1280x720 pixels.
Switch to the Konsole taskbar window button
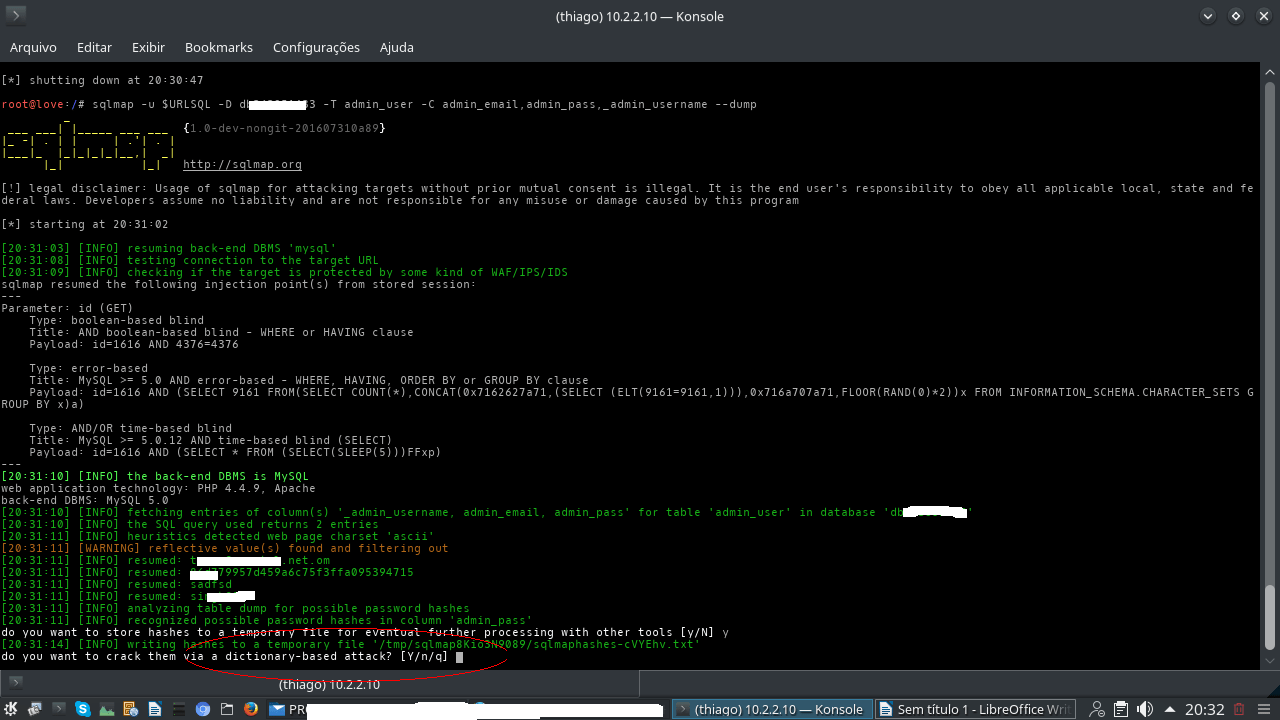click(771, 709)
